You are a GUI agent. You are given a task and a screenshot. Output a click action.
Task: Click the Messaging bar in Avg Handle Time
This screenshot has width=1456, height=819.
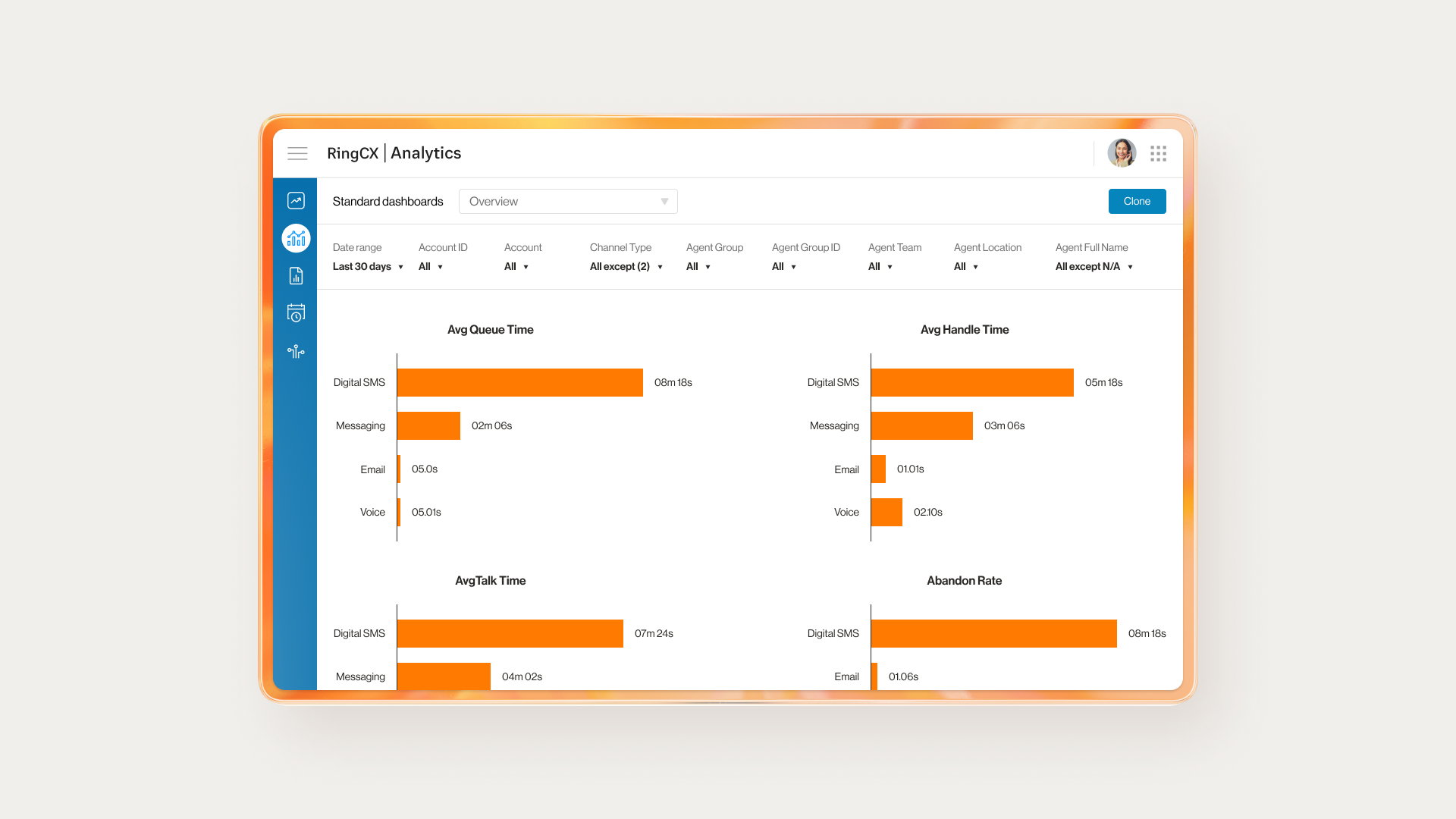coord(921,426)
